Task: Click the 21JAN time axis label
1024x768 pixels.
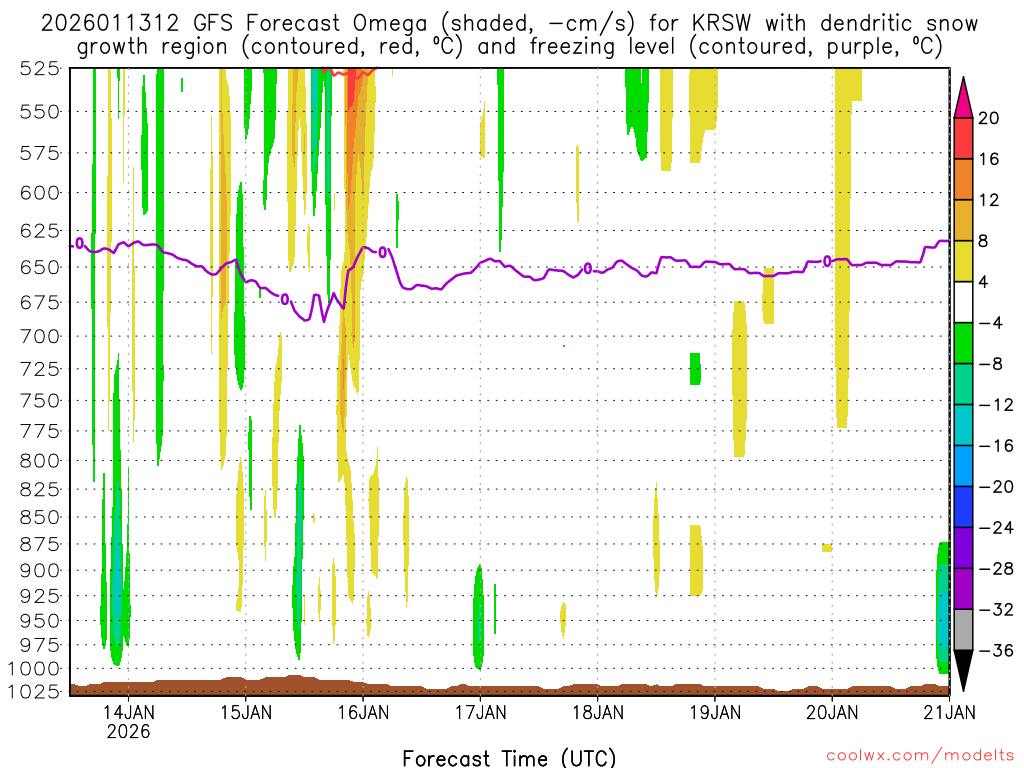Action: click(950, 712)
